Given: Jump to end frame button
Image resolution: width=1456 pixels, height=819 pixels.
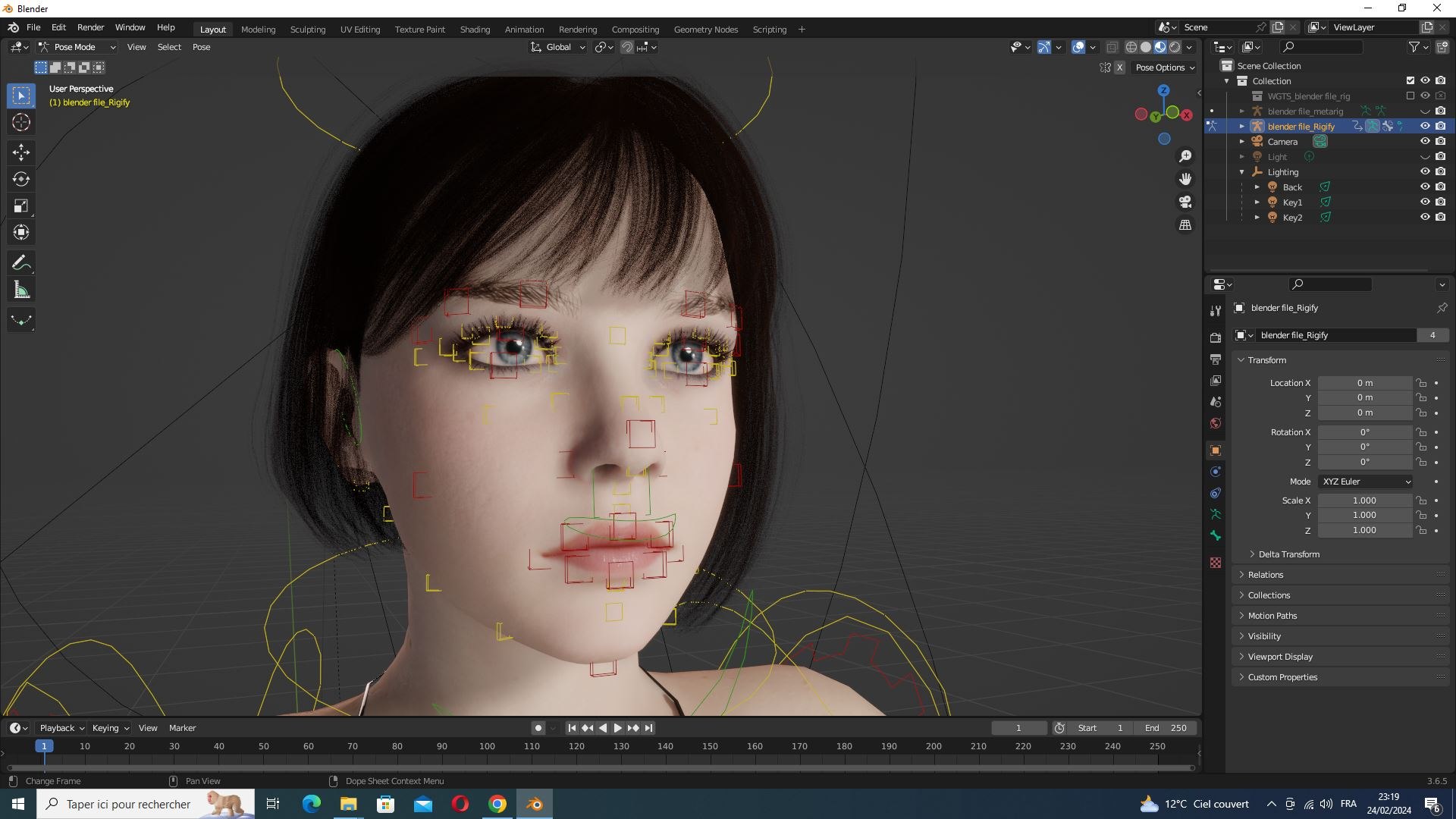Looking at the screenshot, I should (648, 728).
